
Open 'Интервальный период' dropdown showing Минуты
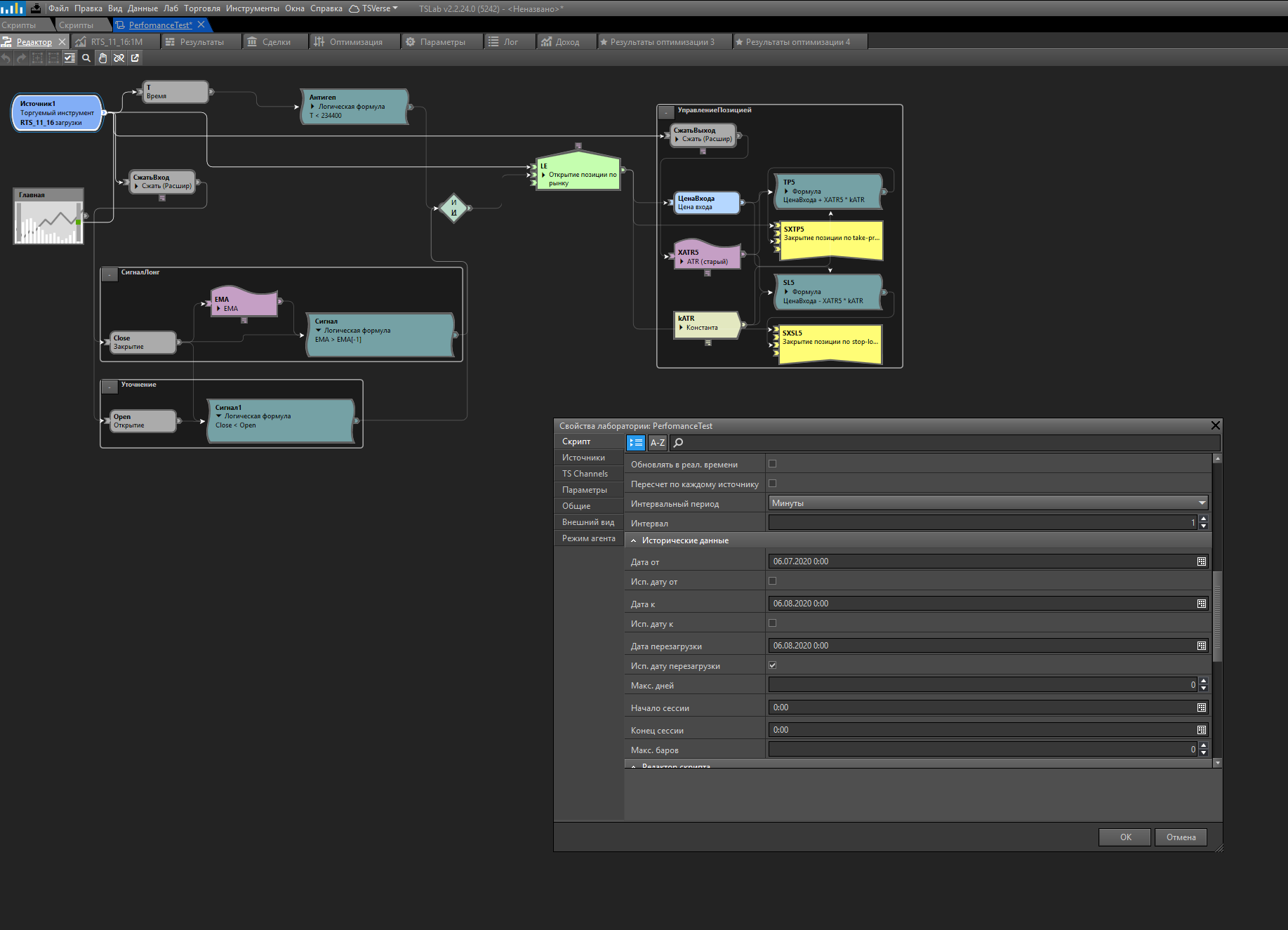coord(988,503)
